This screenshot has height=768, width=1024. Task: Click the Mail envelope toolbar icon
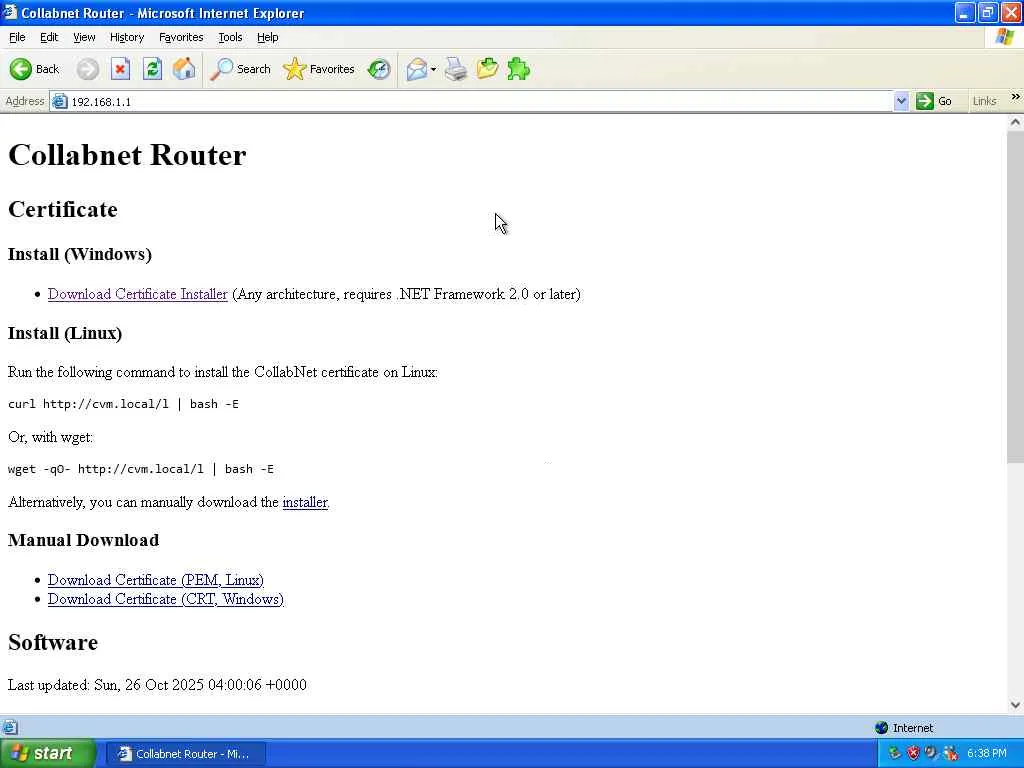click(x=416, y=69)
